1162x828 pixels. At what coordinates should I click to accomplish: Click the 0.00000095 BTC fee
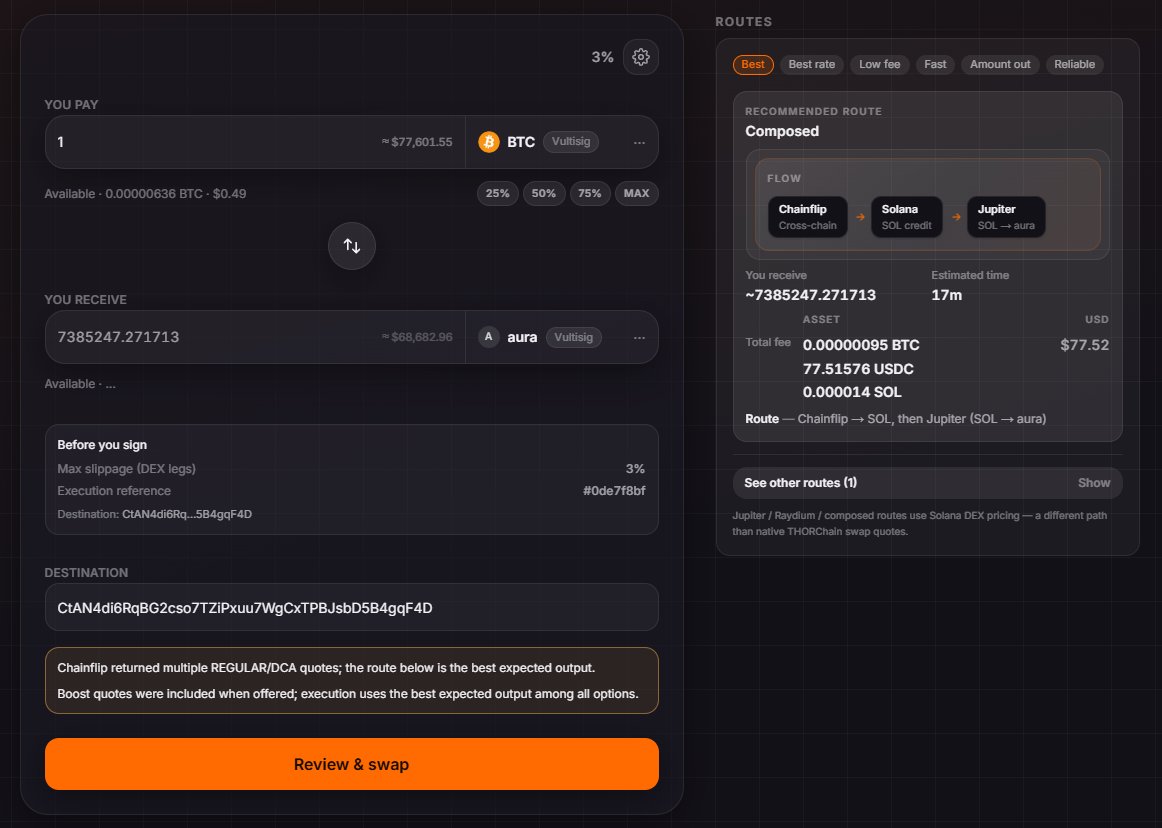[861, 345]
